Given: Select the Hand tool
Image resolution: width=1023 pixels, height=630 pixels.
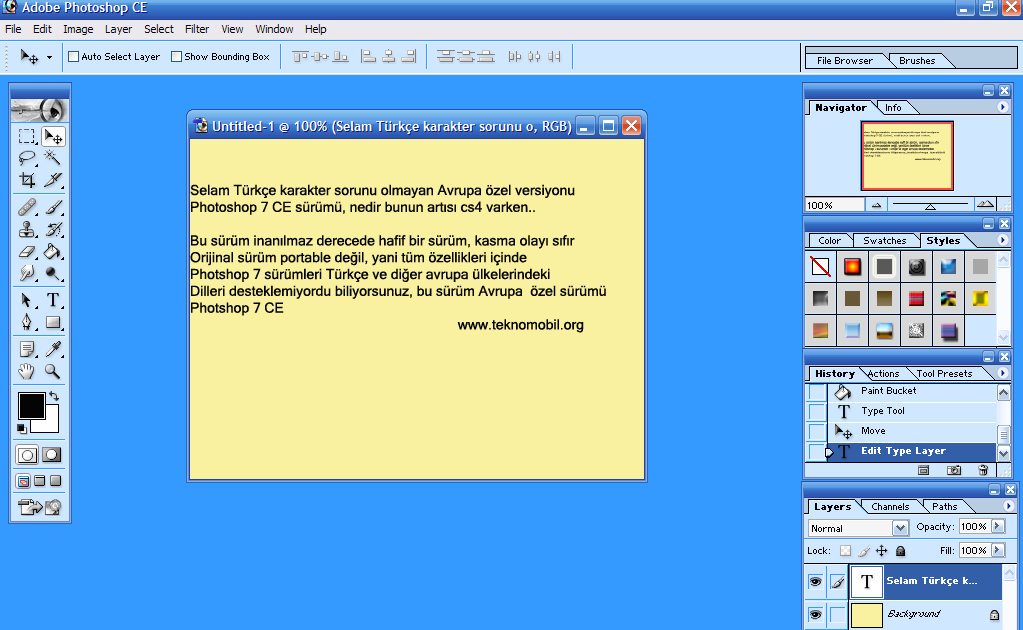Looking at the screenshot, I should tap(27, 372).
